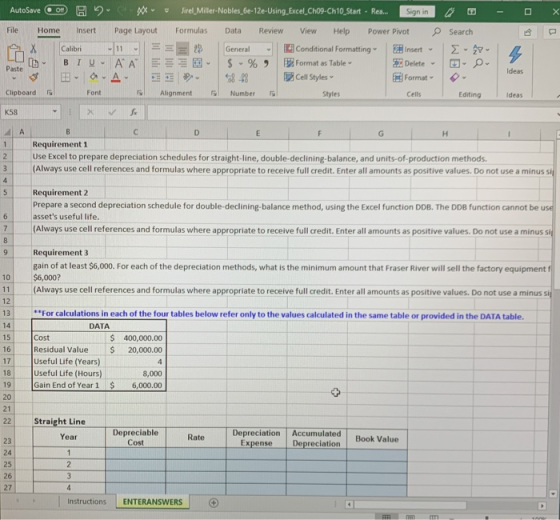
Task: Switch to the Page Layout tab
Action: point(135,30)
